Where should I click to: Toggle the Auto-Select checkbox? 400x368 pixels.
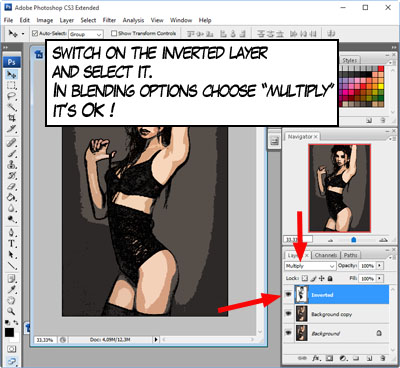click(35, 33)
